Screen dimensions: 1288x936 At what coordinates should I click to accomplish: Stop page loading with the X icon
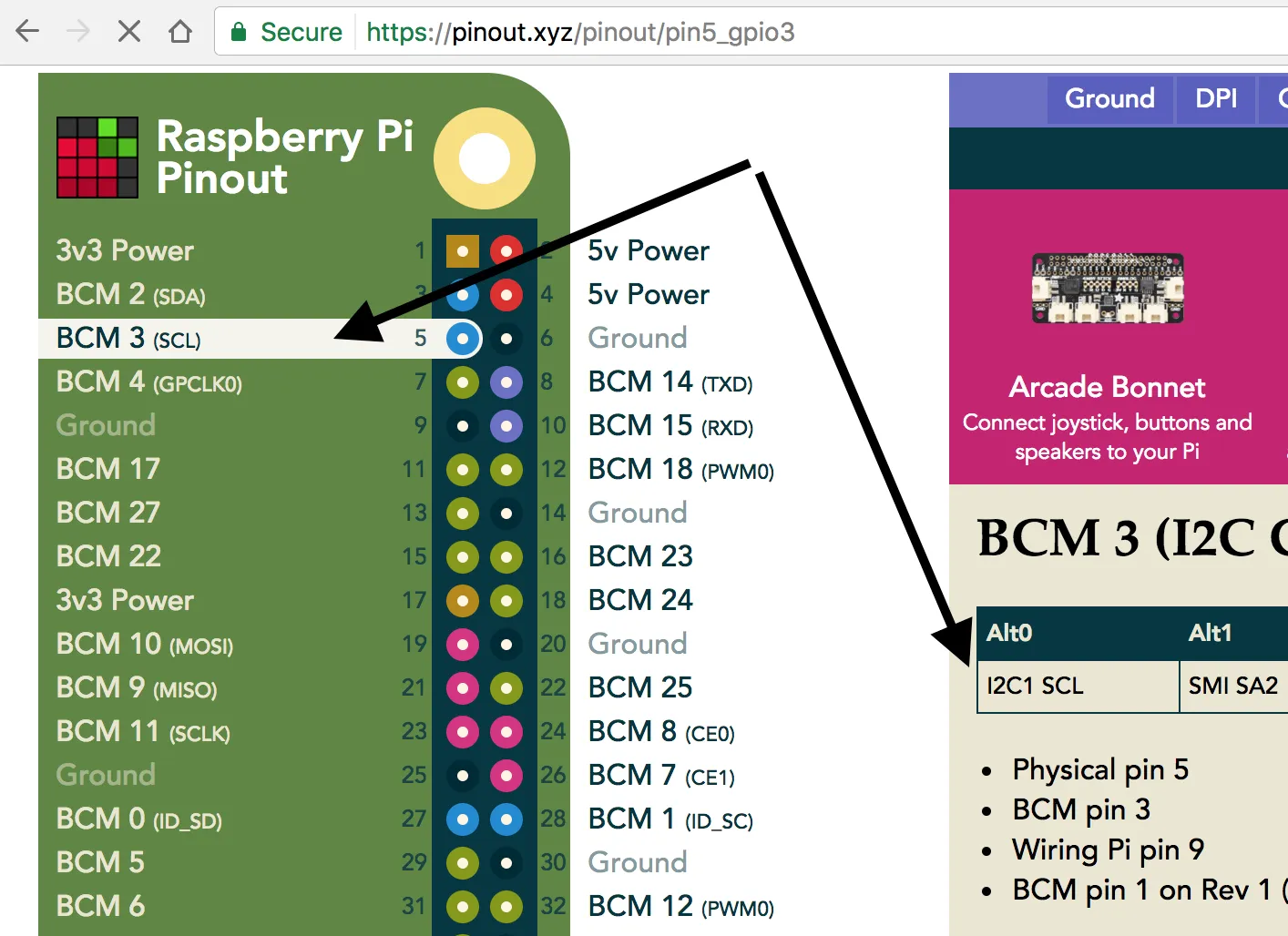129,32
